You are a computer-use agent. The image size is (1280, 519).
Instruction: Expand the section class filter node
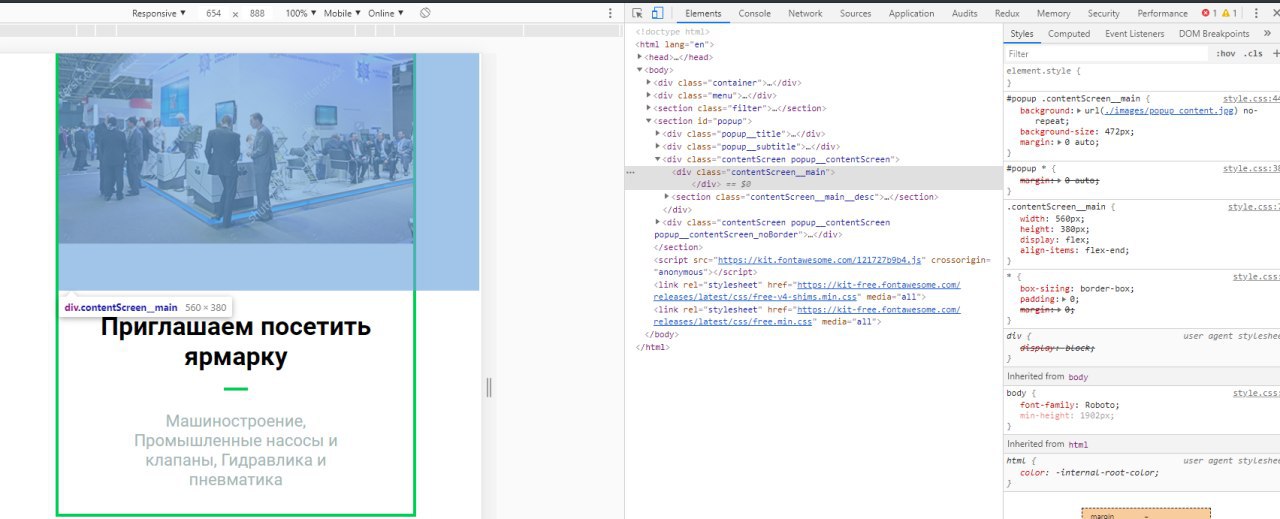coord(648,108)
